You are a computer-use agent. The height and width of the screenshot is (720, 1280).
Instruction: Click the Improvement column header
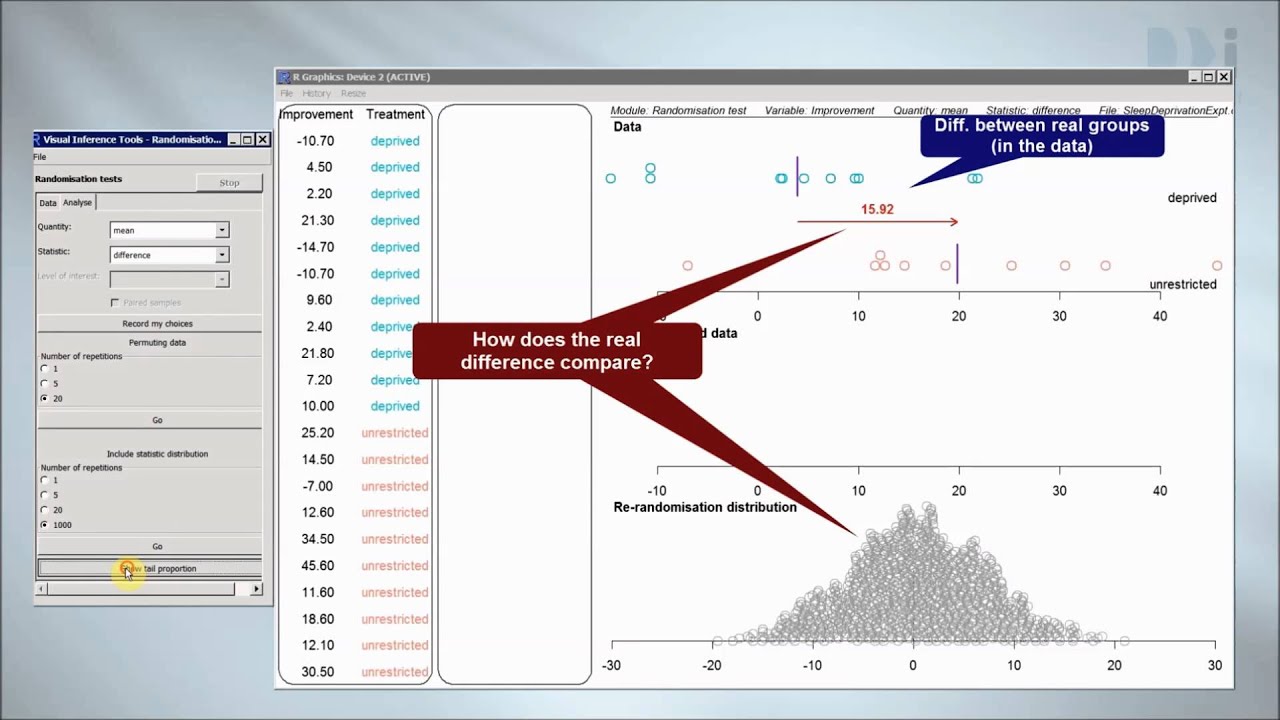pyautogui.click(x=316, y=114)
